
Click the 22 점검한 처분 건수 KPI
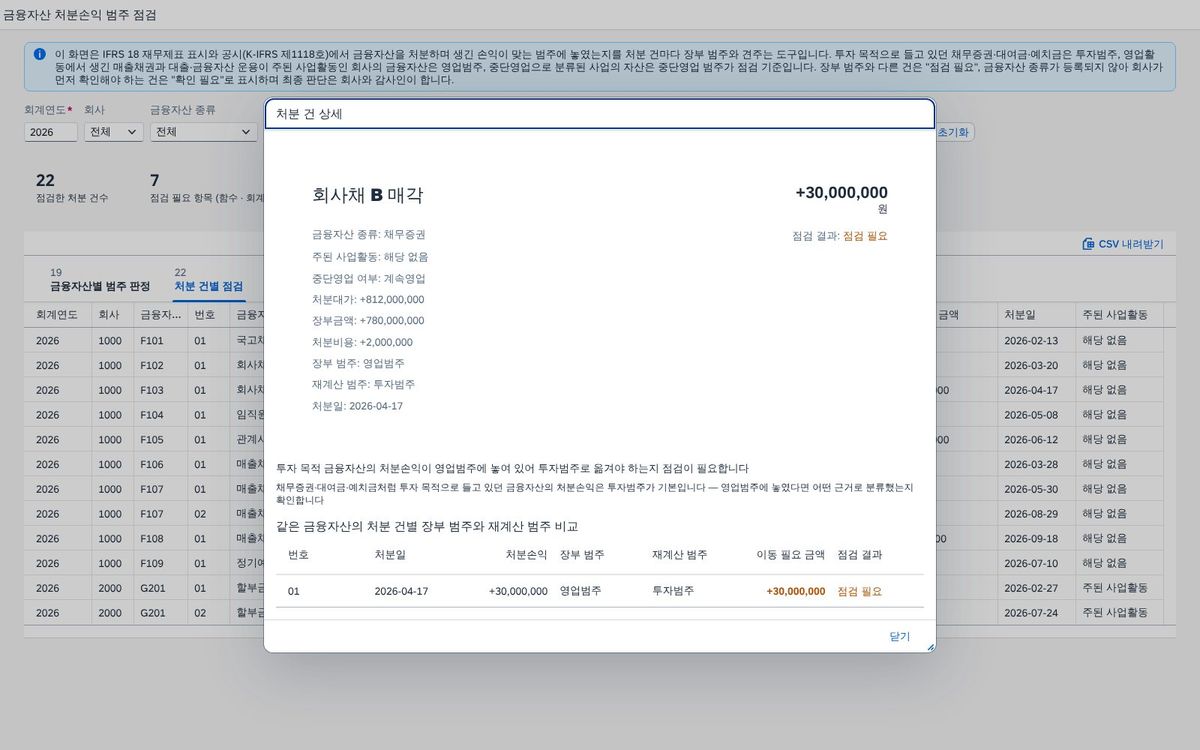pos(72,188)
